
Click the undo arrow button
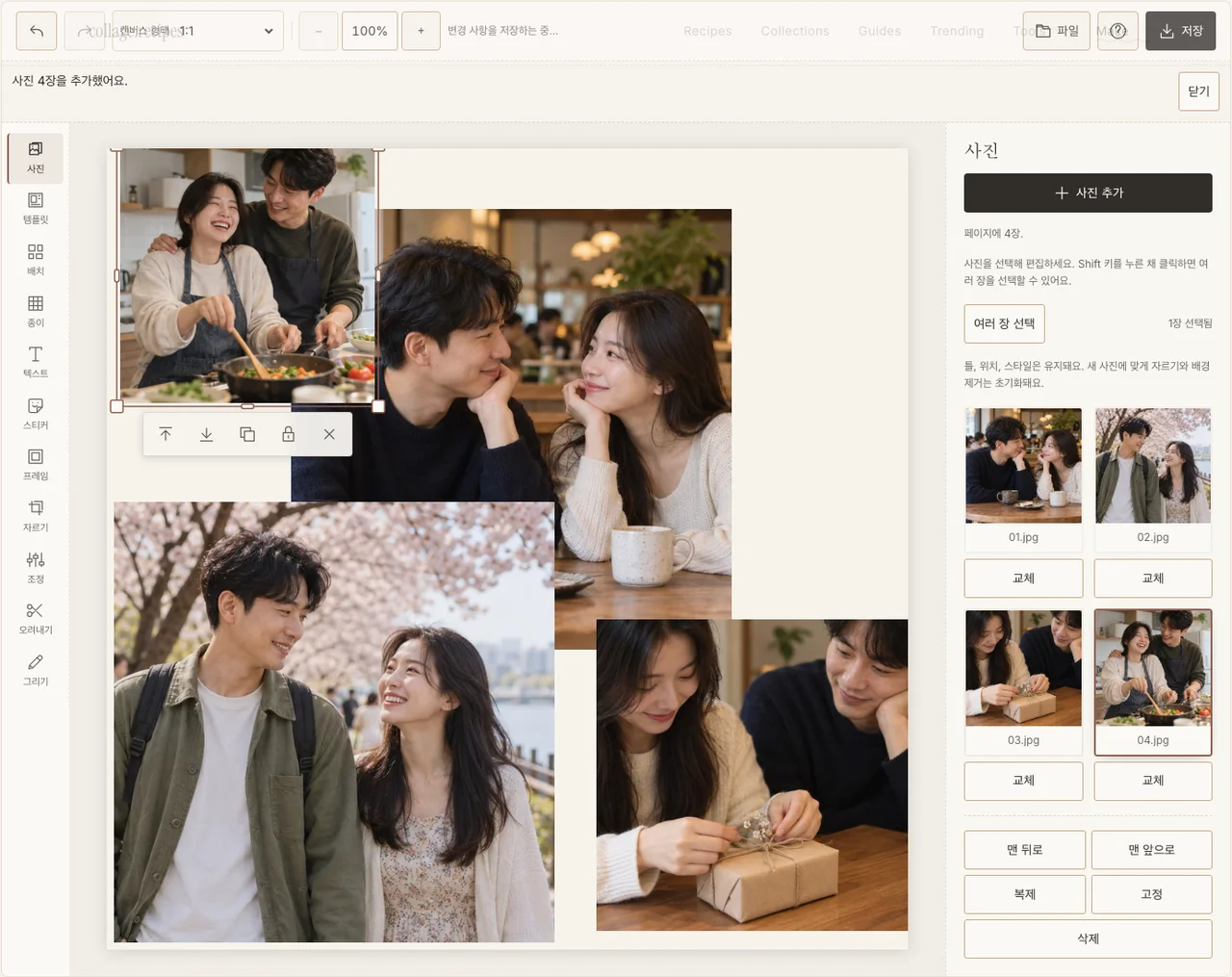point(37,31)
